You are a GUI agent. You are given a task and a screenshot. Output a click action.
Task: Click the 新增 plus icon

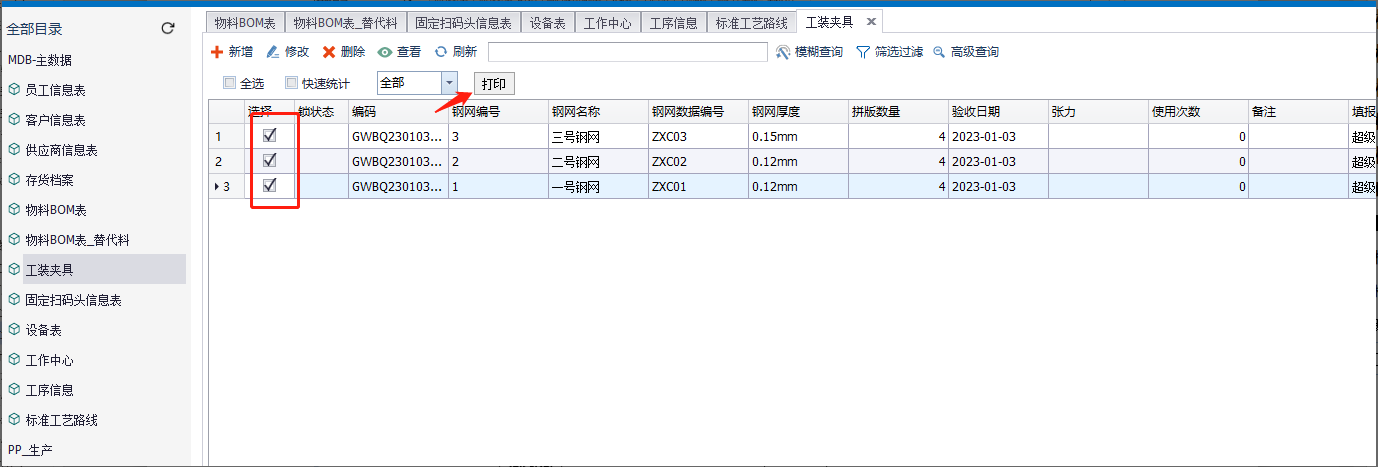[x=216, y=52]
